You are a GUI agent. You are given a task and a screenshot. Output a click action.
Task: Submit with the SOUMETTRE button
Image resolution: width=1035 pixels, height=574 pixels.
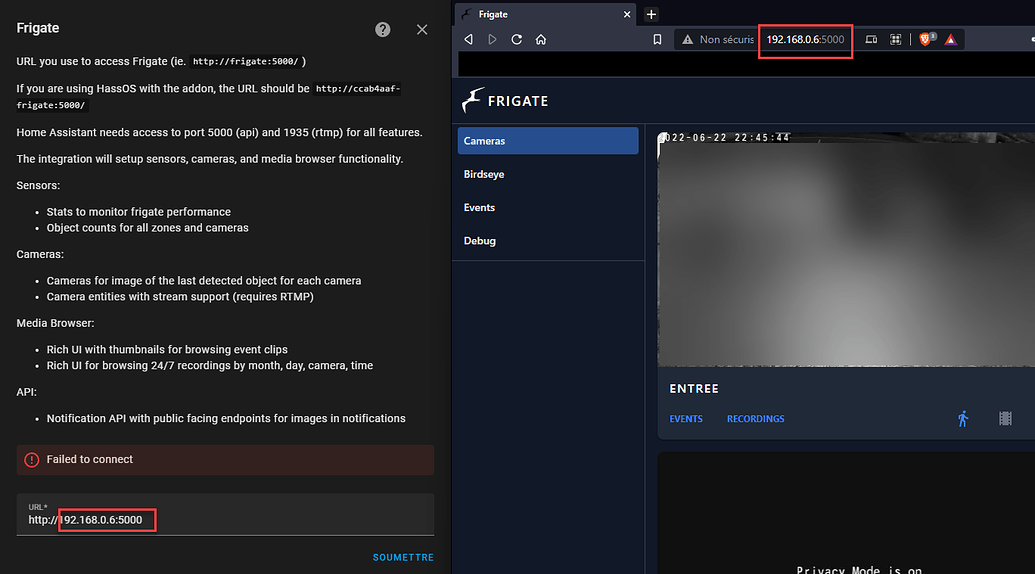[403, 558]
